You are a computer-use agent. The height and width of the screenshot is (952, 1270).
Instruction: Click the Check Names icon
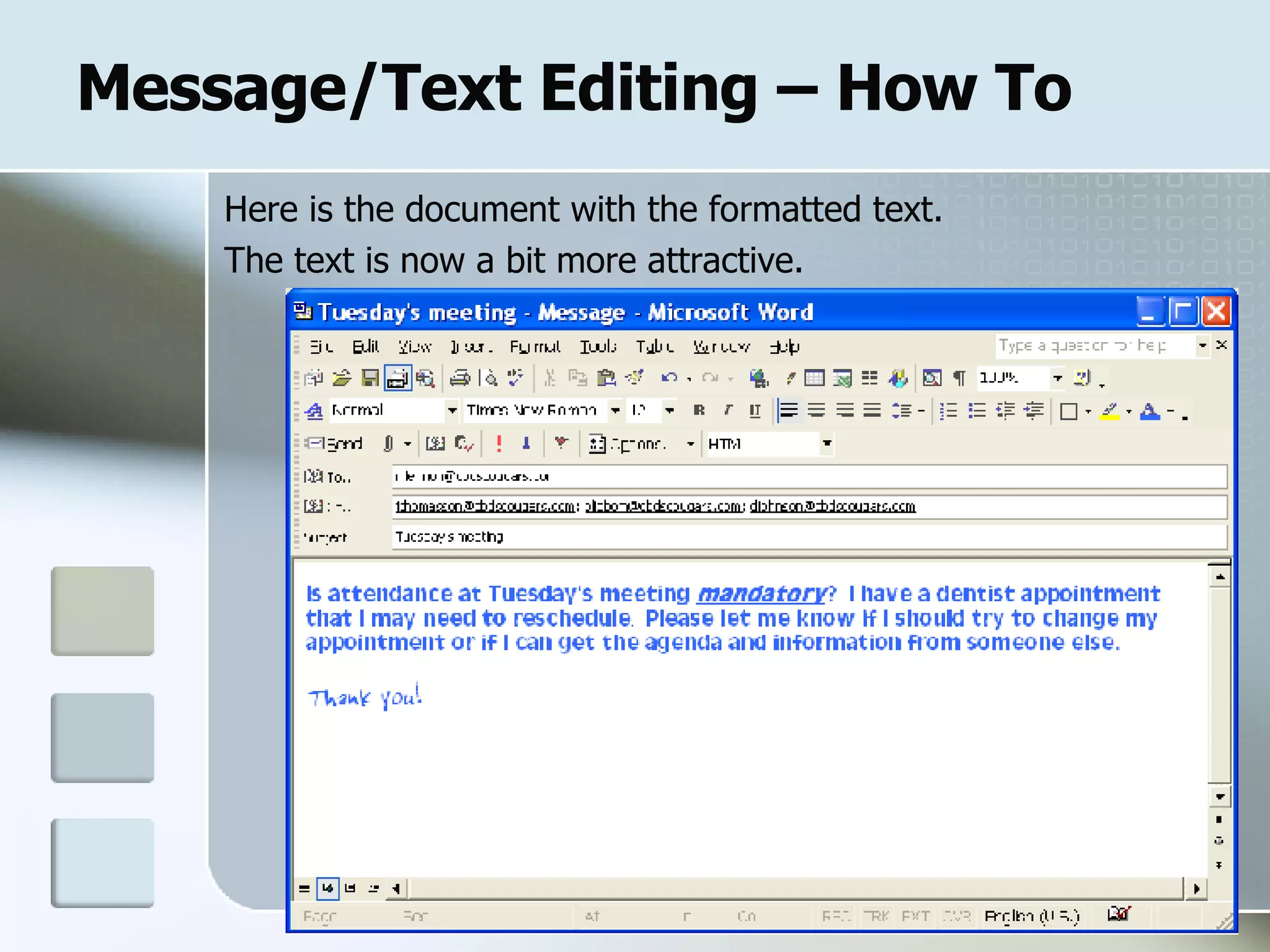point(464,444)
